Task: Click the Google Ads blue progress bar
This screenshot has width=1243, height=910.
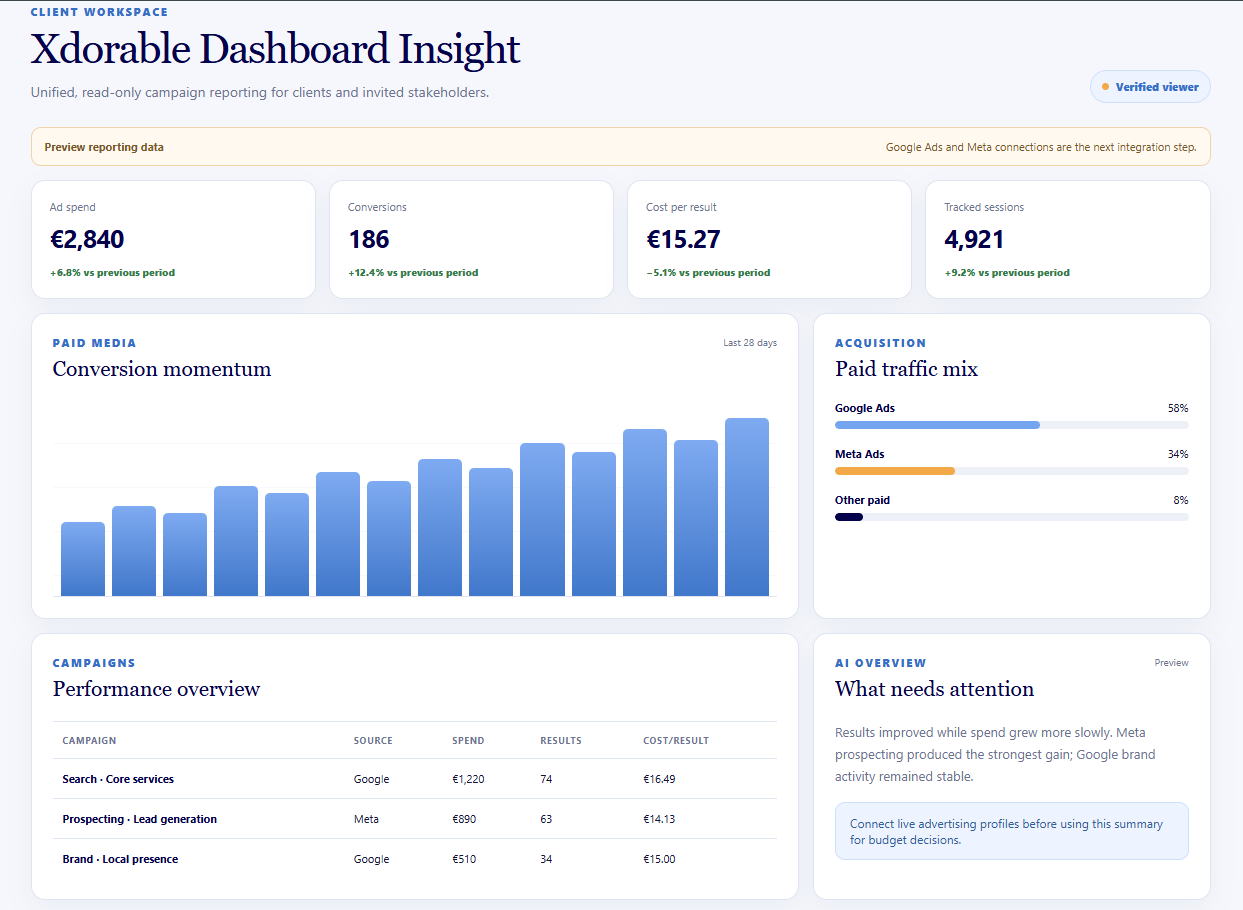Action: click(x=937, y=425)
